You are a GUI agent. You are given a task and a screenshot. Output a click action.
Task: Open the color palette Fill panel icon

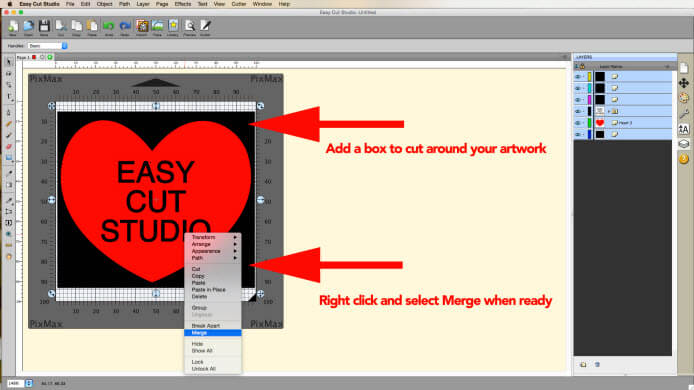coord(684,98)
